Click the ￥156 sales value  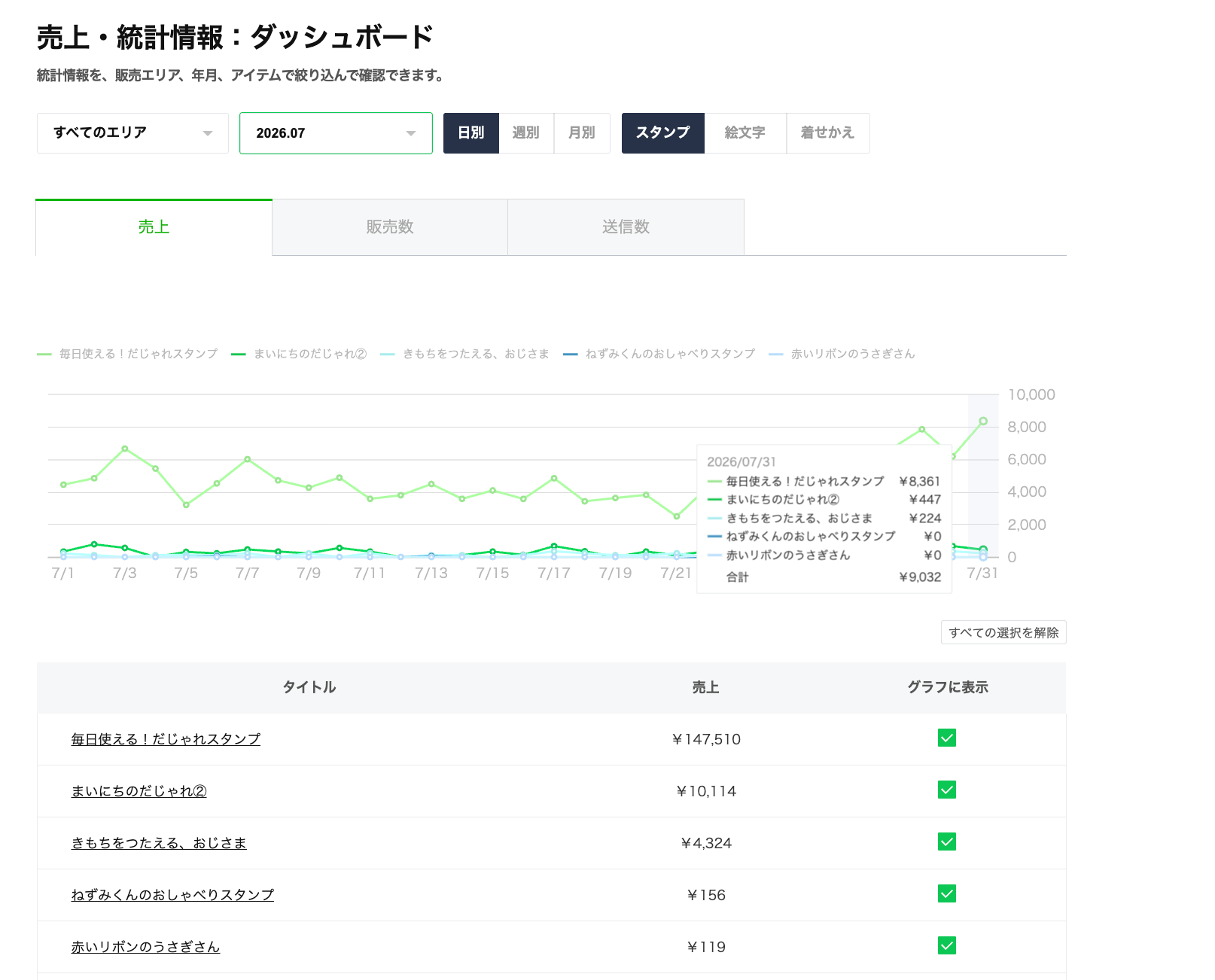[x=706, y=895]
